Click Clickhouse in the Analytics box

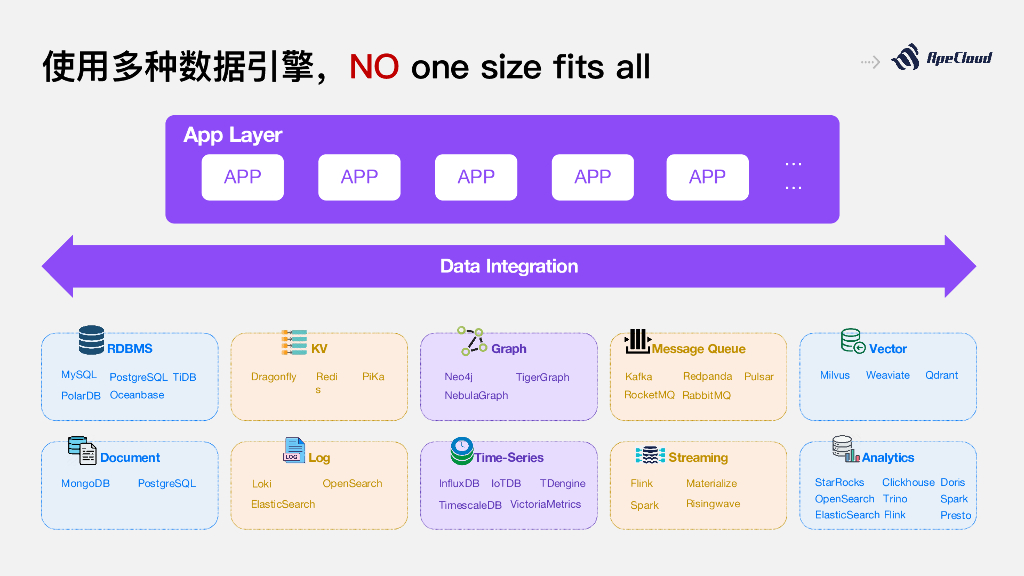click(x=908, y=483)
